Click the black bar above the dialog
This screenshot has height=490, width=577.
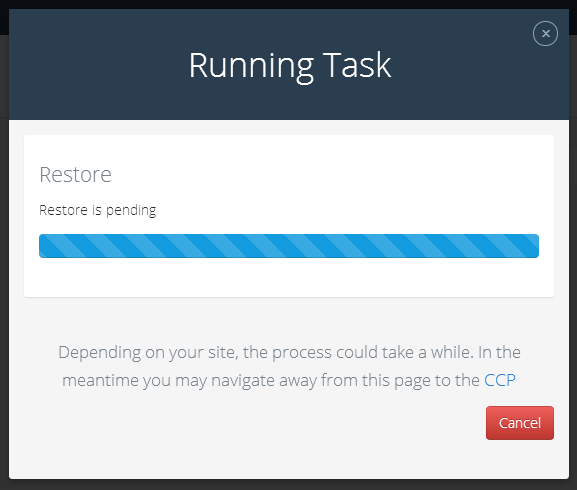tap(289, 4)
